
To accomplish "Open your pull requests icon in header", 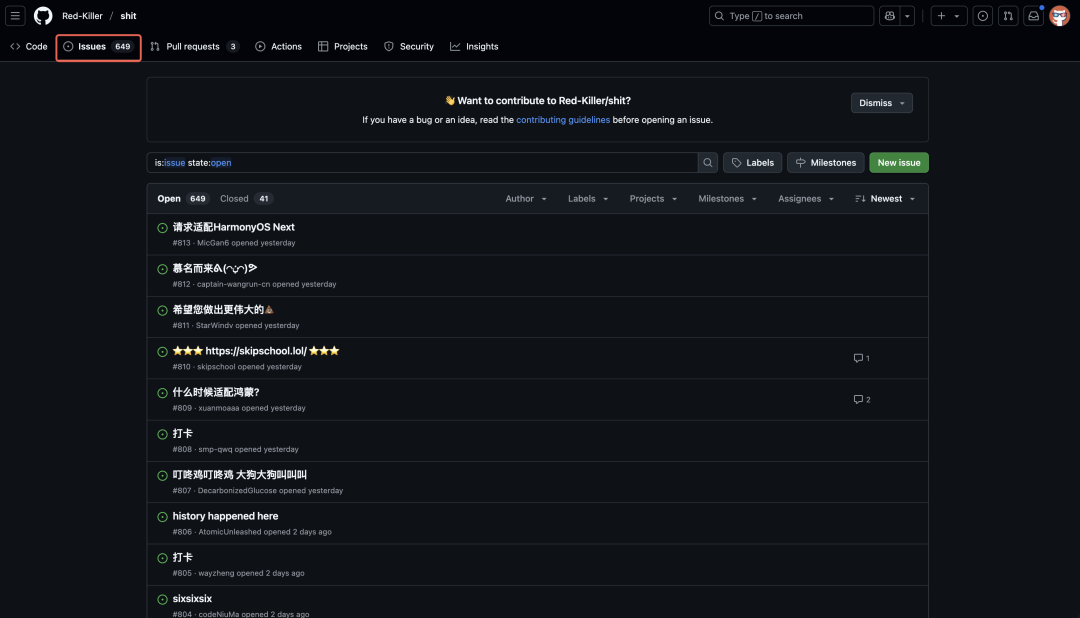I will [1008, 16].
